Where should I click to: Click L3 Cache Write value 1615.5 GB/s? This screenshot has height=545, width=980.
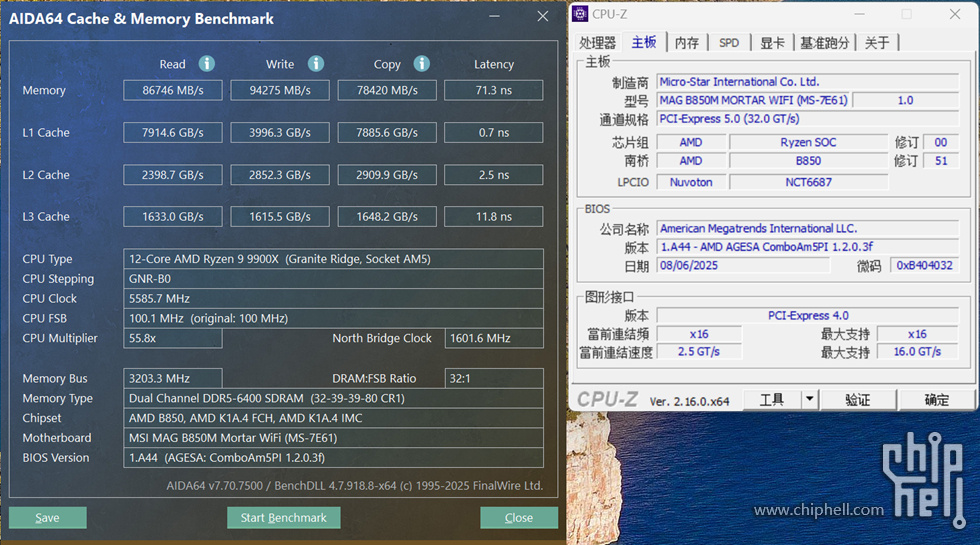[280, 216]
